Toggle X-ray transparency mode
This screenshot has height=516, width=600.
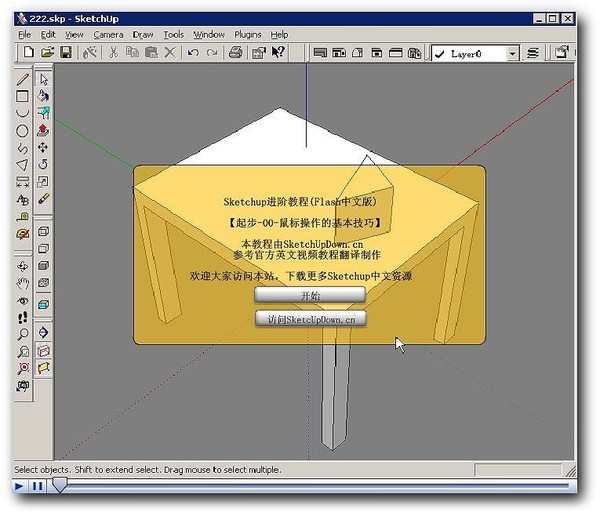pyautogui.click(x=43, y=305)
